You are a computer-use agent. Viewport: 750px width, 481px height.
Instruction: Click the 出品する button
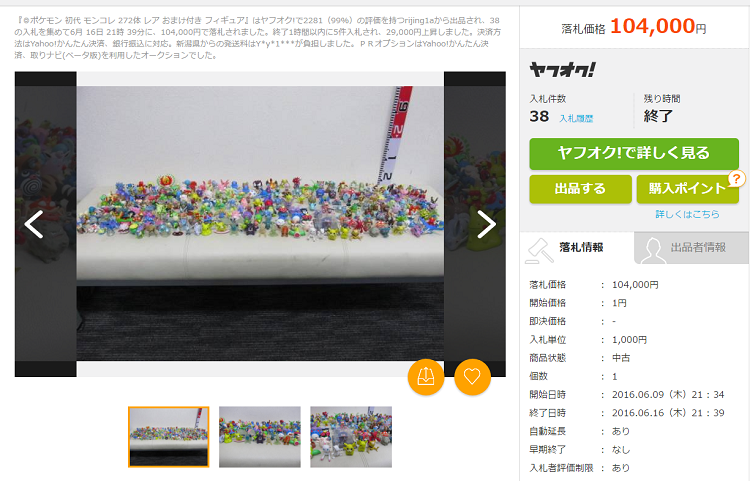click(x=580, y=189)
